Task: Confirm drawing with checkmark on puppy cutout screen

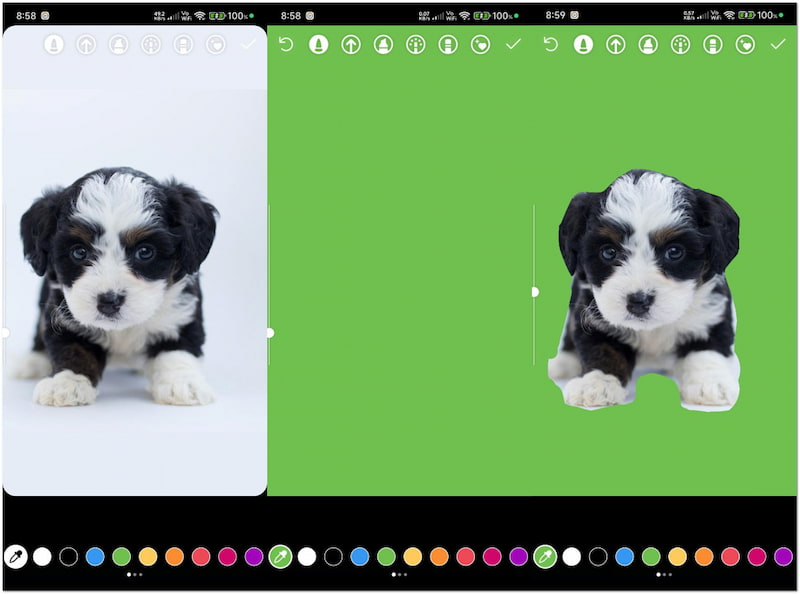Action: pyautogui.click(x=778, y=45)
